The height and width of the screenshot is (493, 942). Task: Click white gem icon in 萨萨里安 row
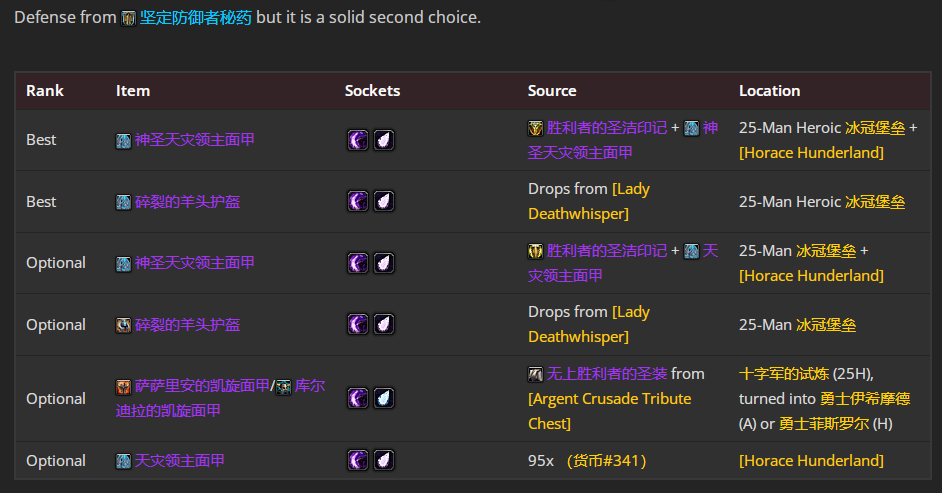pyautogui.click(x=384, y=399)
